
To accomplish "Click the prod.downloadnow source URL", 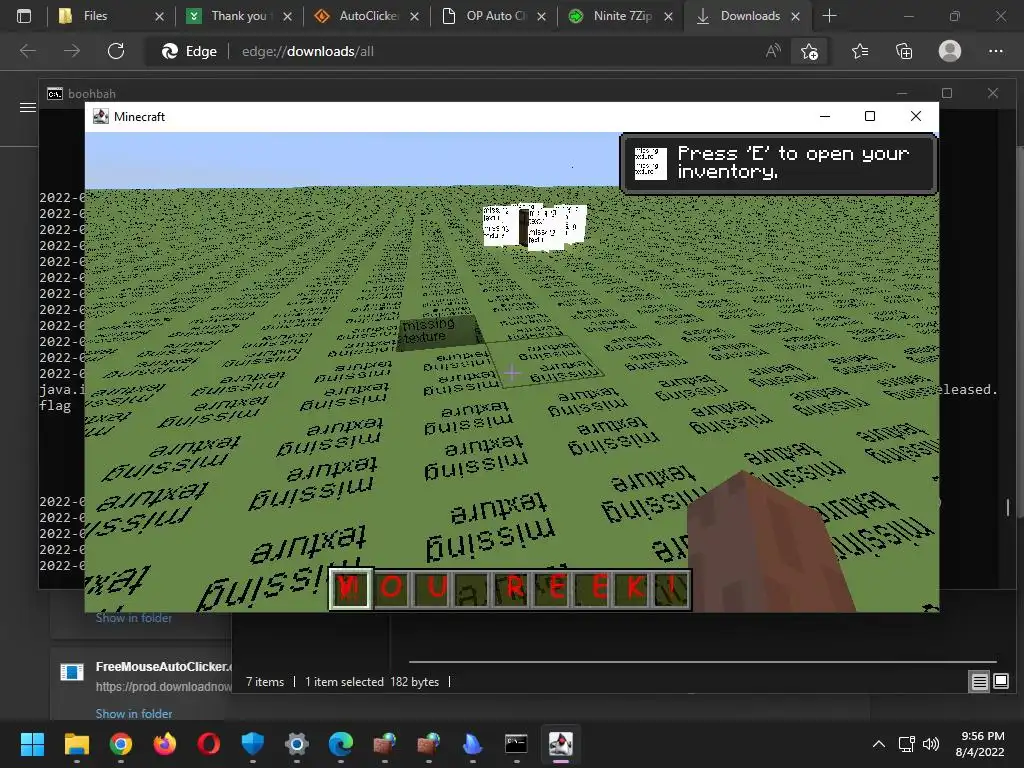I will 163,687.
